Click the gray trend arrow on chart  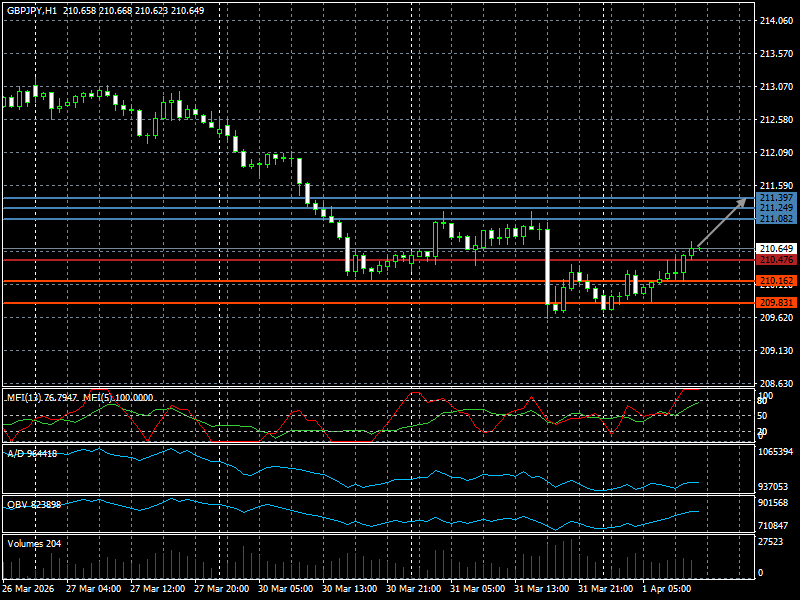tap(721, 223)
